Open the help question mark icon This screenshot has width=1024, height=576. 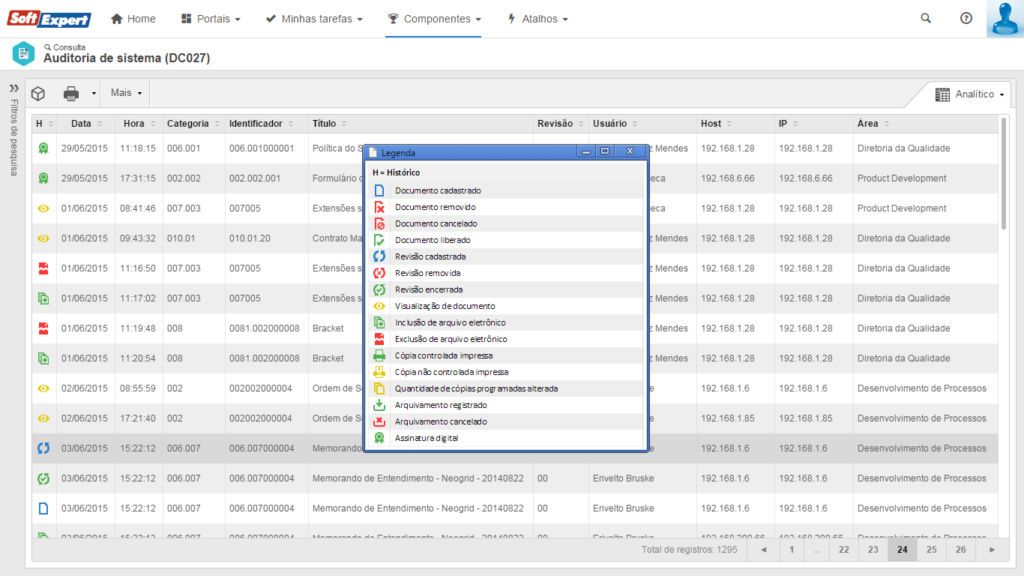click(966, 19)
